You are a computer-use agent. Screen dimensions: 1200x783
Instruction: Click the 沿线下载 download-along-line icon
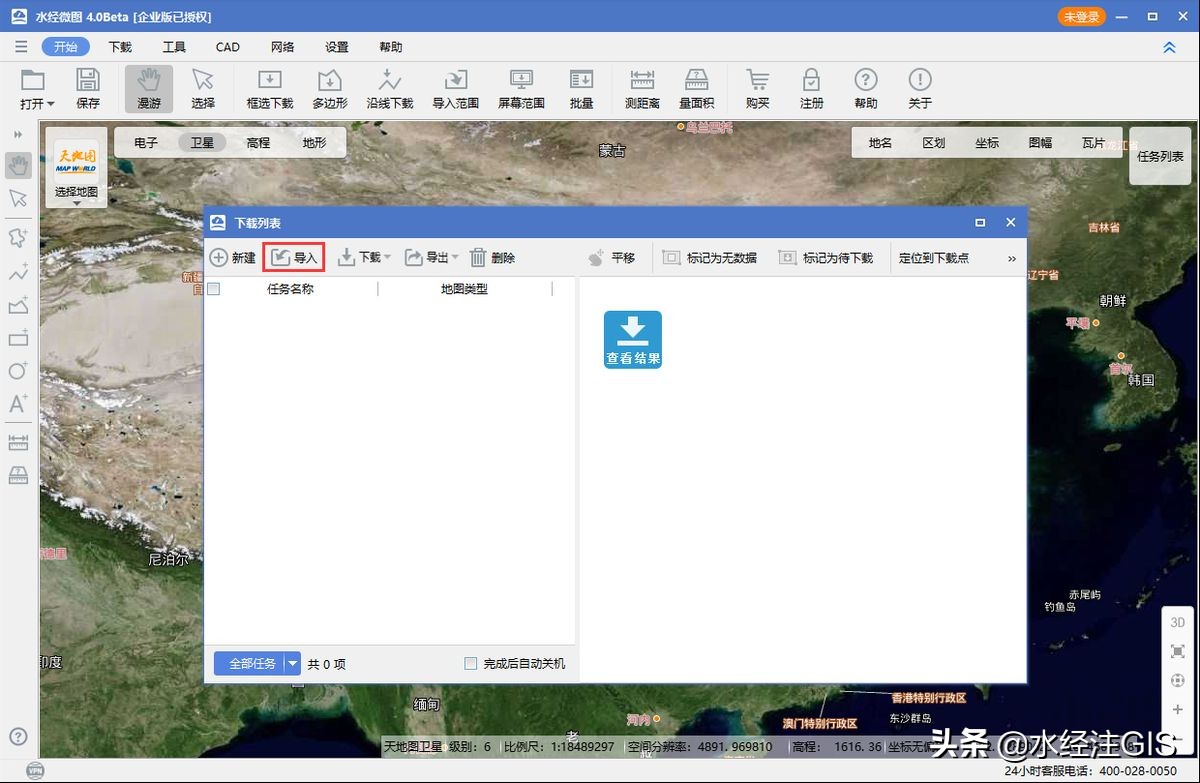(390, 88)
